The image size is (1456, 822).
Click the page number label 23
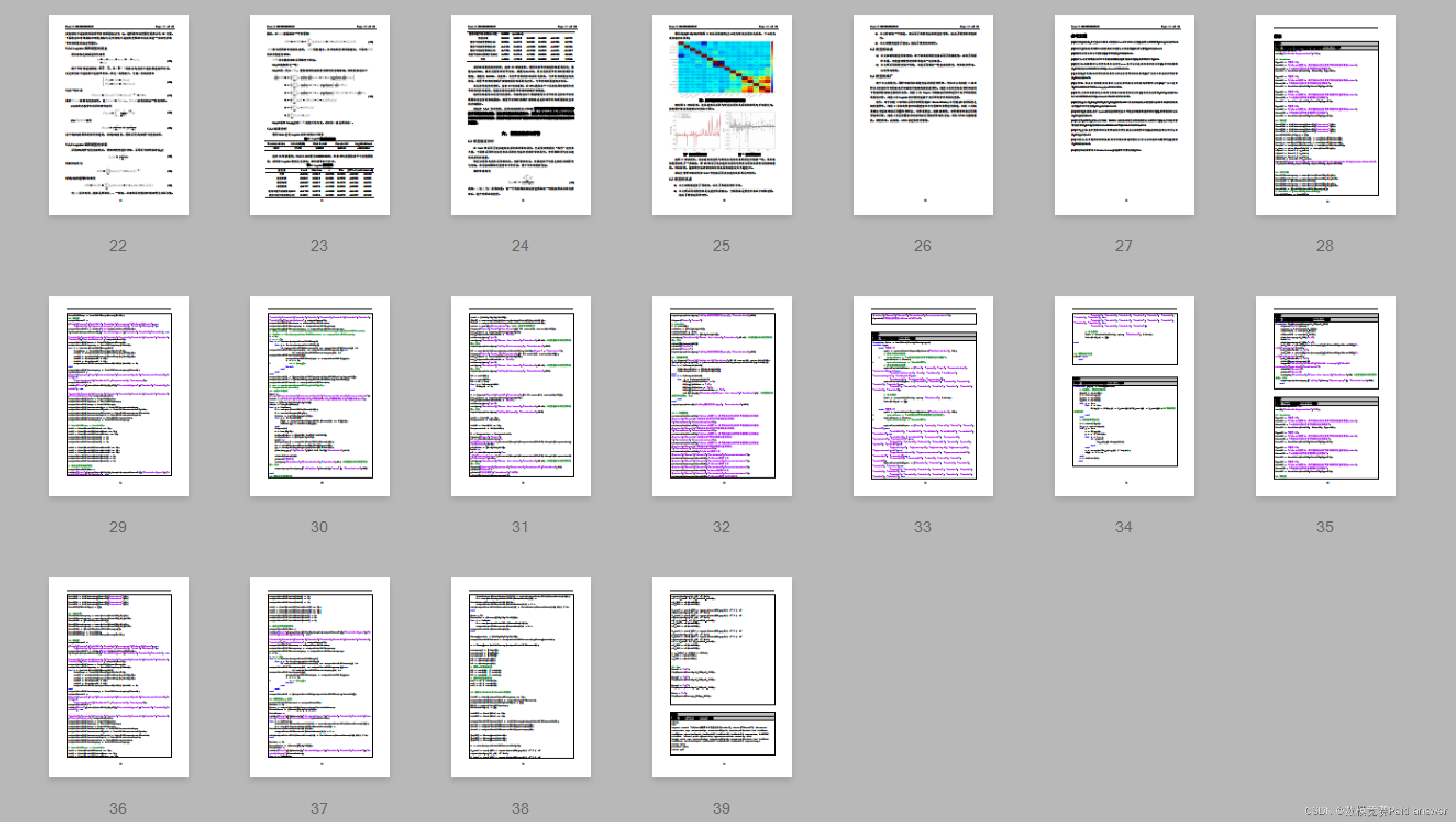(319, 246)
